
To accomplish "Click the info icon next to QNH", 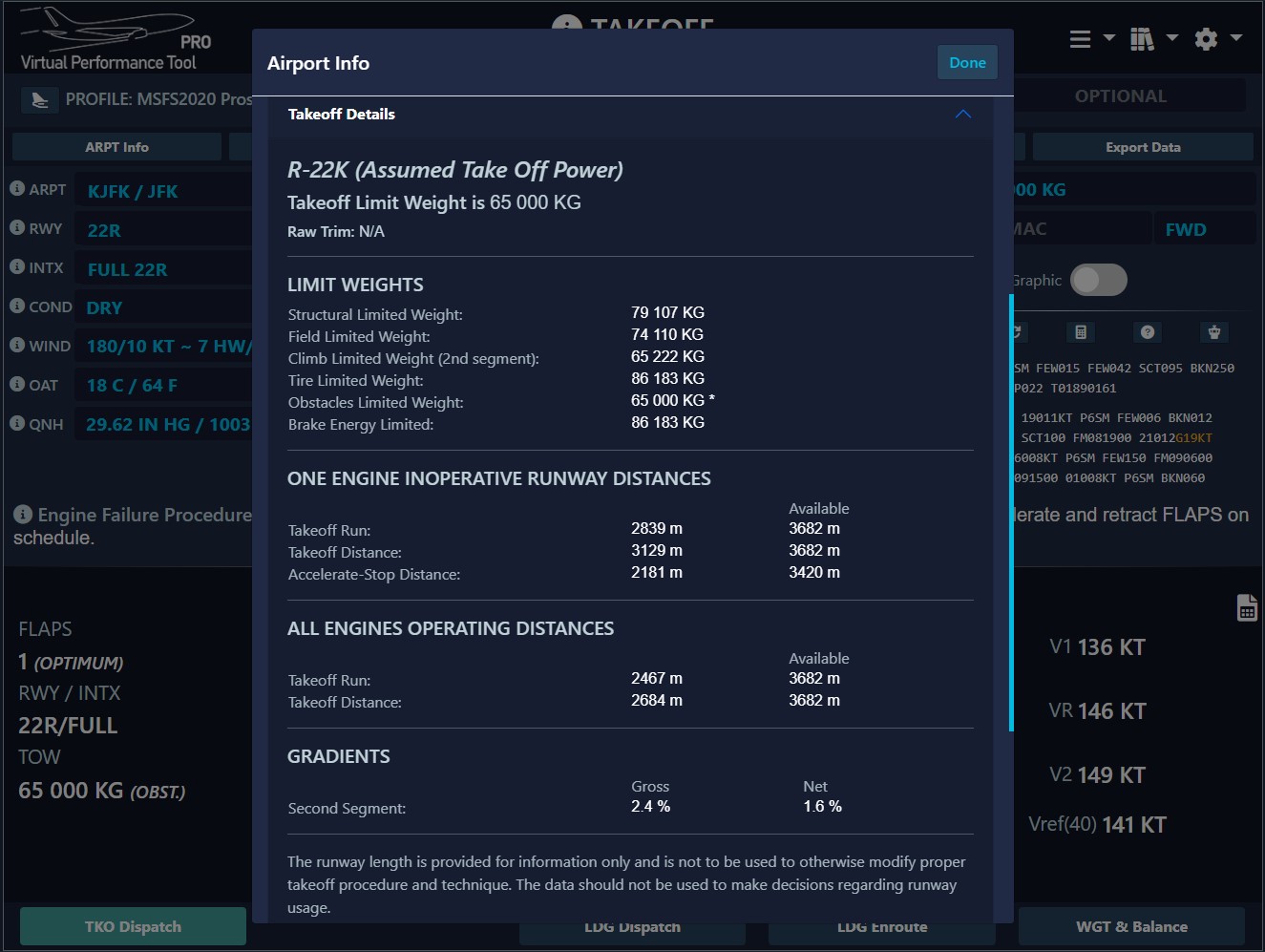I will point(17,423).
